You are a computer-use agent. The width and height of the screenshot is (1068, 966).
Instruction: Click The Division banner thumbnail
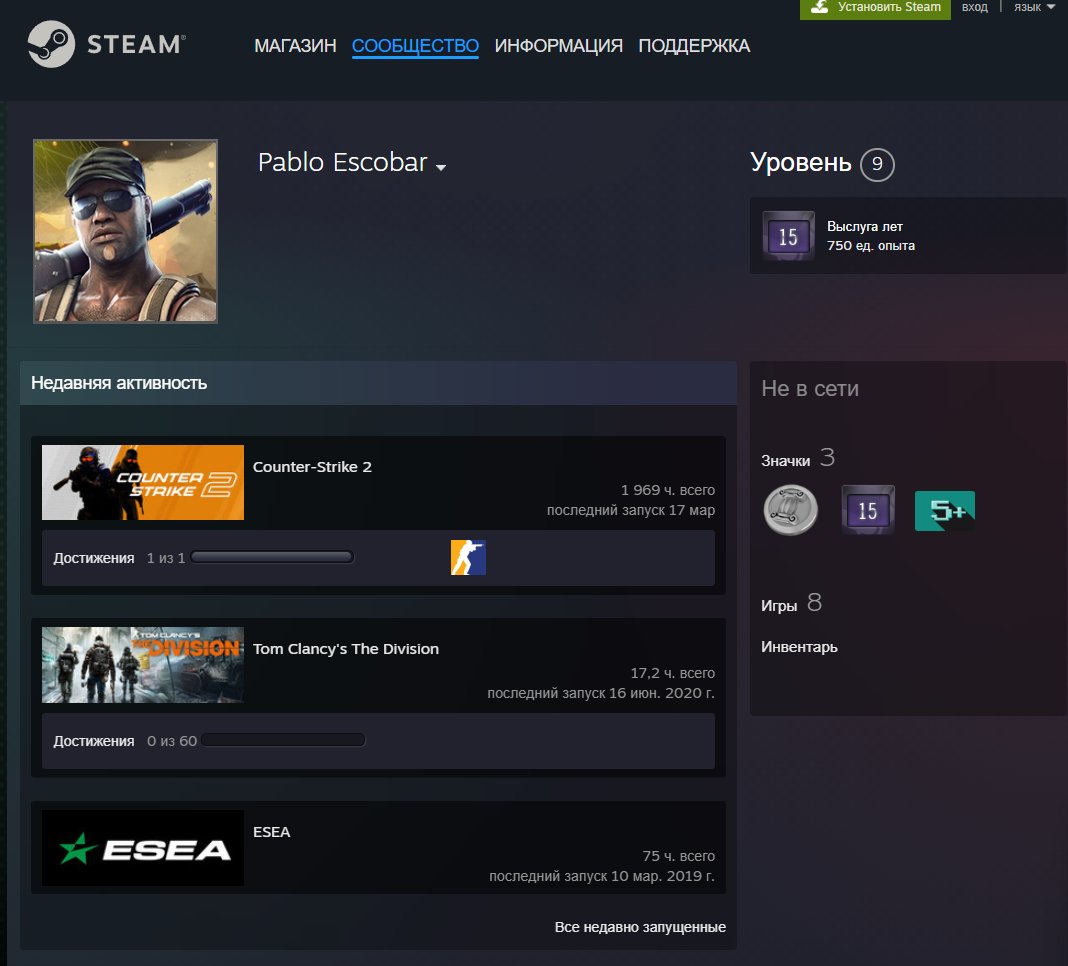click(143, 665)
